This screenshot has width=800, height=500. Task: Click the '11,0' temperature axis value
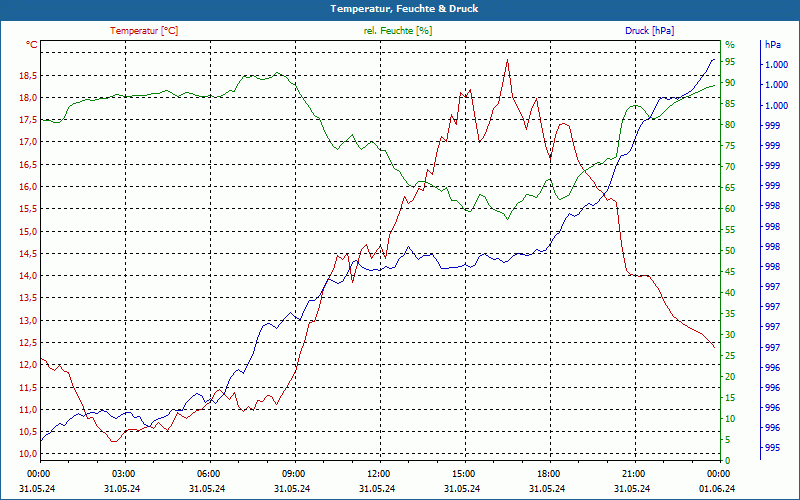28,409
